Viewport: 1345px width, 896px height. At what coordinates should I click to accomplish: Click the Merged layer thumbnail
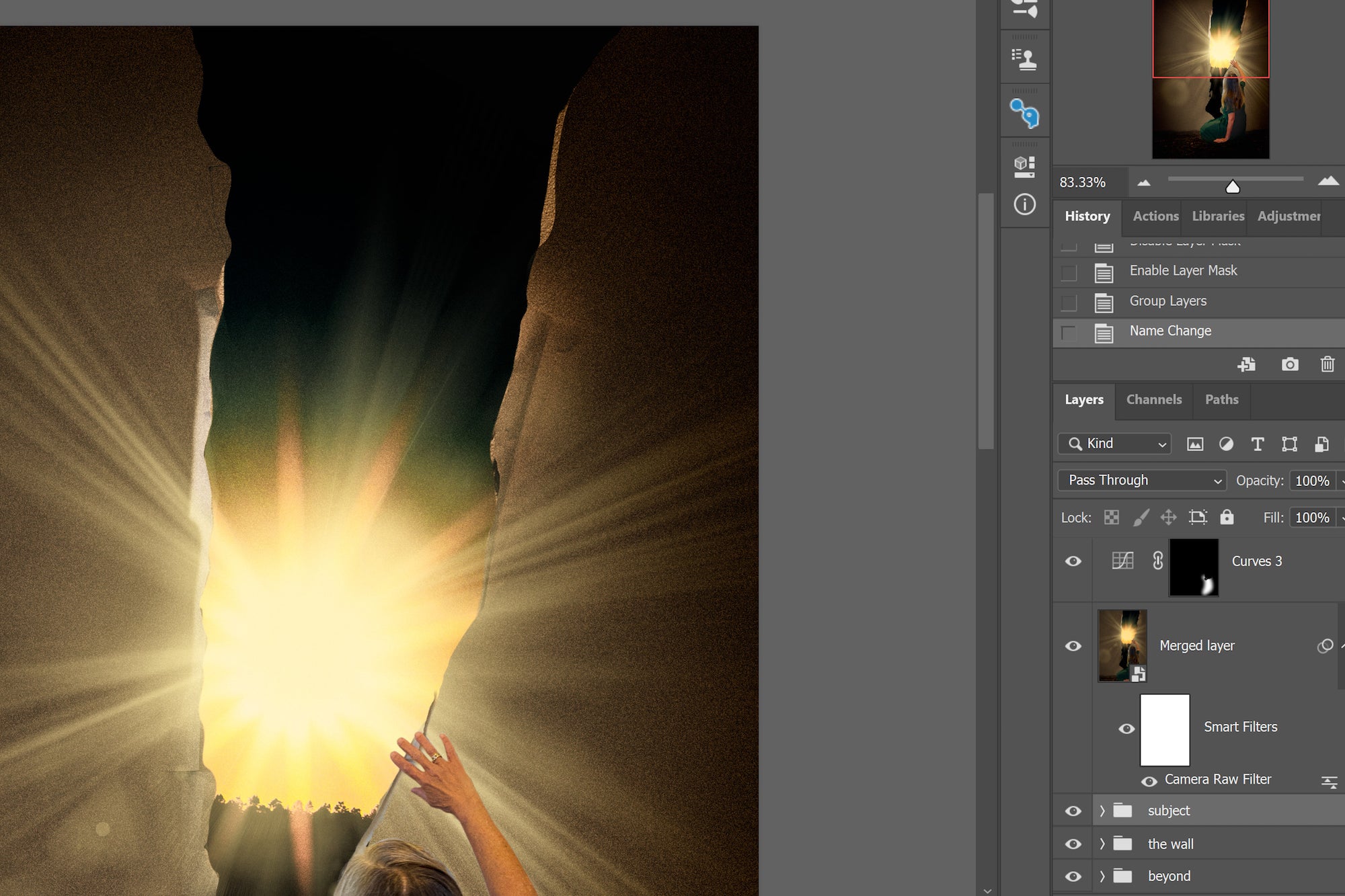tap(1122, 646)
